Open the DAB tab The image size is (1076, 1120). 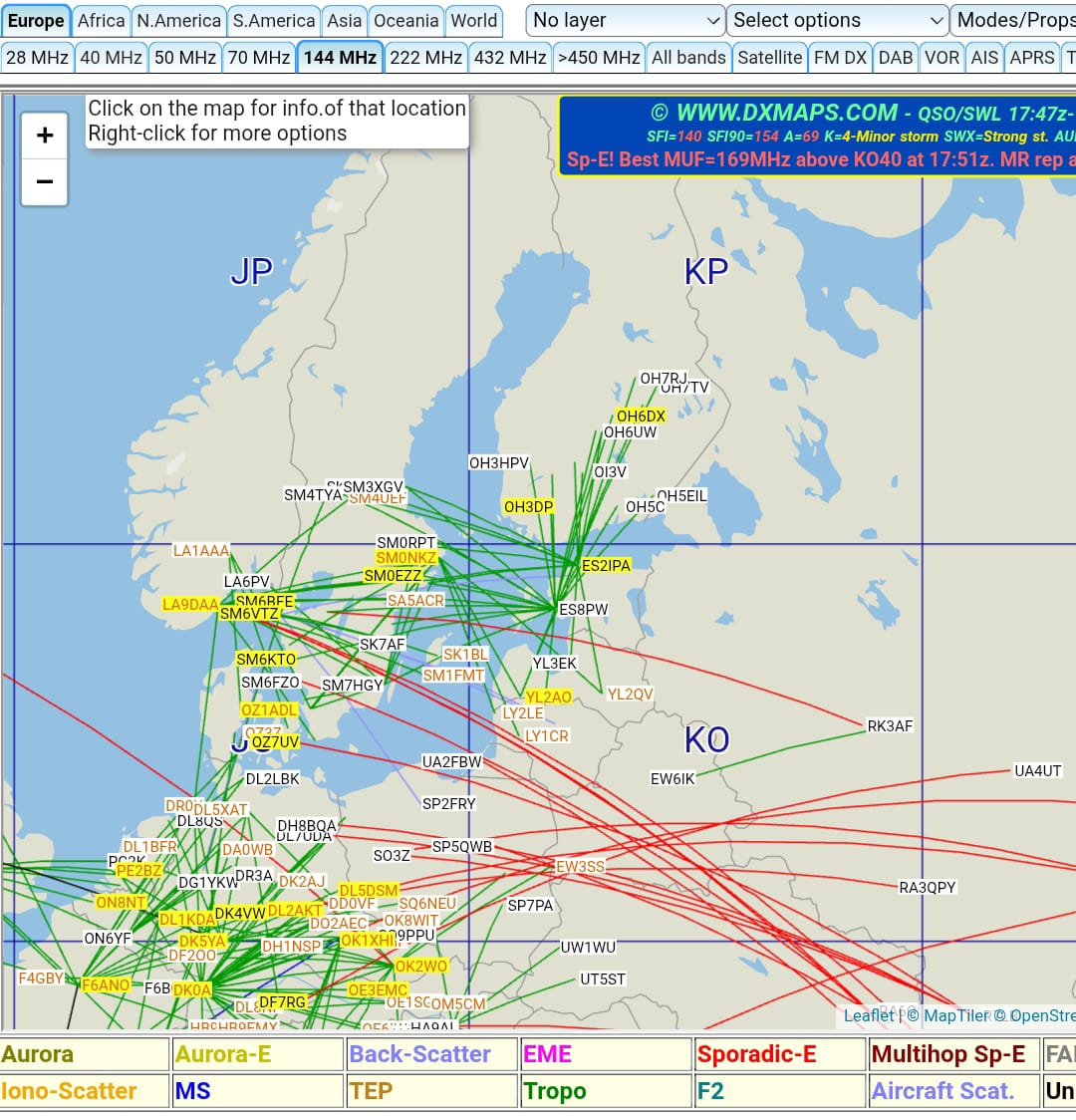tap(896, 57)
